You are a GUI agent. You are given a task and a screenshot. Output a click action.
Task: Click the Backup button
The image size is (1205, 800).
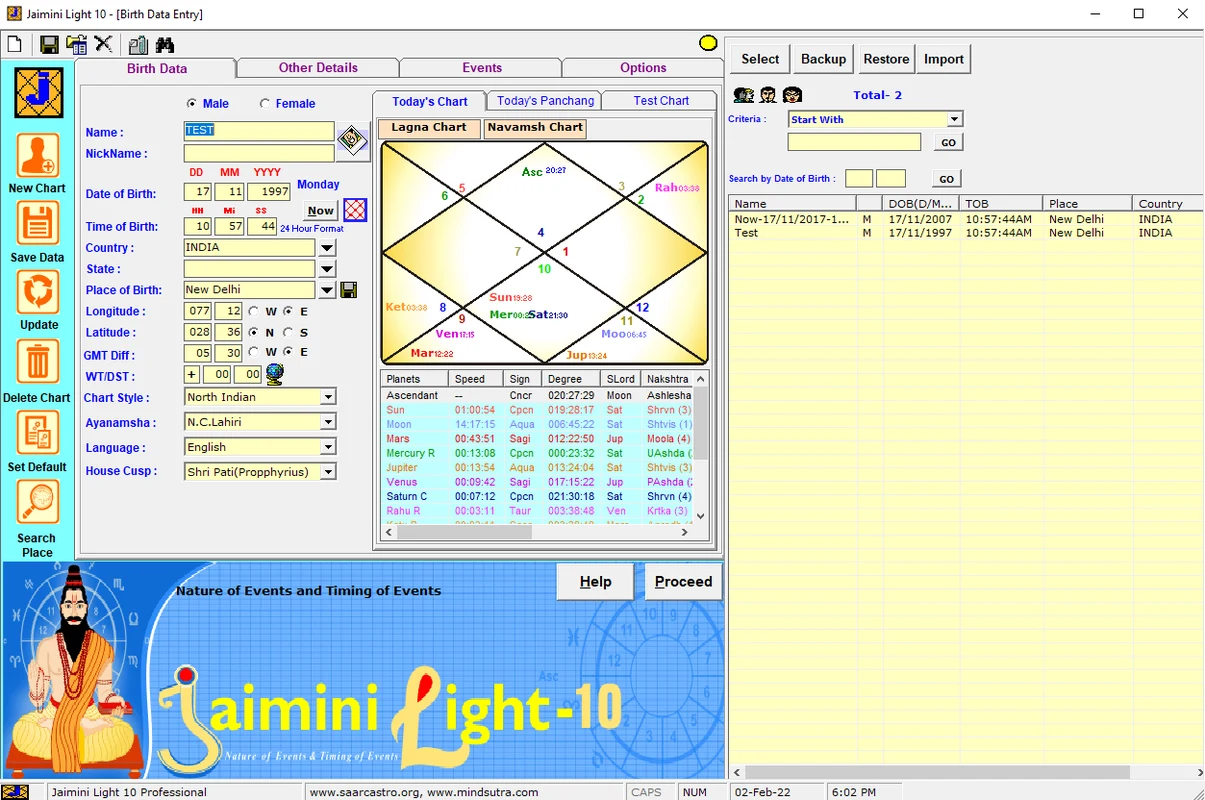tap(823, 59)
